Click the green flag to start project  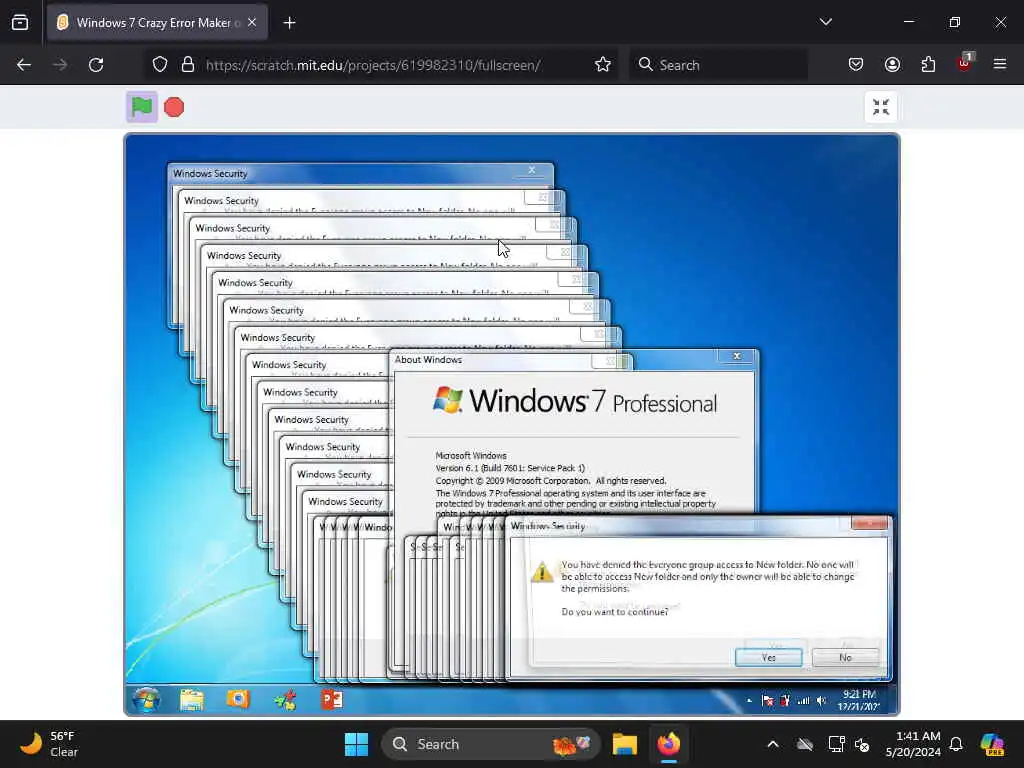pyautogui.click(x=142, y=106)
